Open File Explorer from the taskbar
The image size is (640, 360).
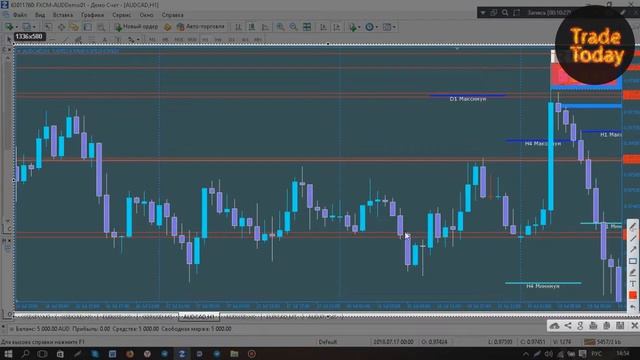[234, 354]
